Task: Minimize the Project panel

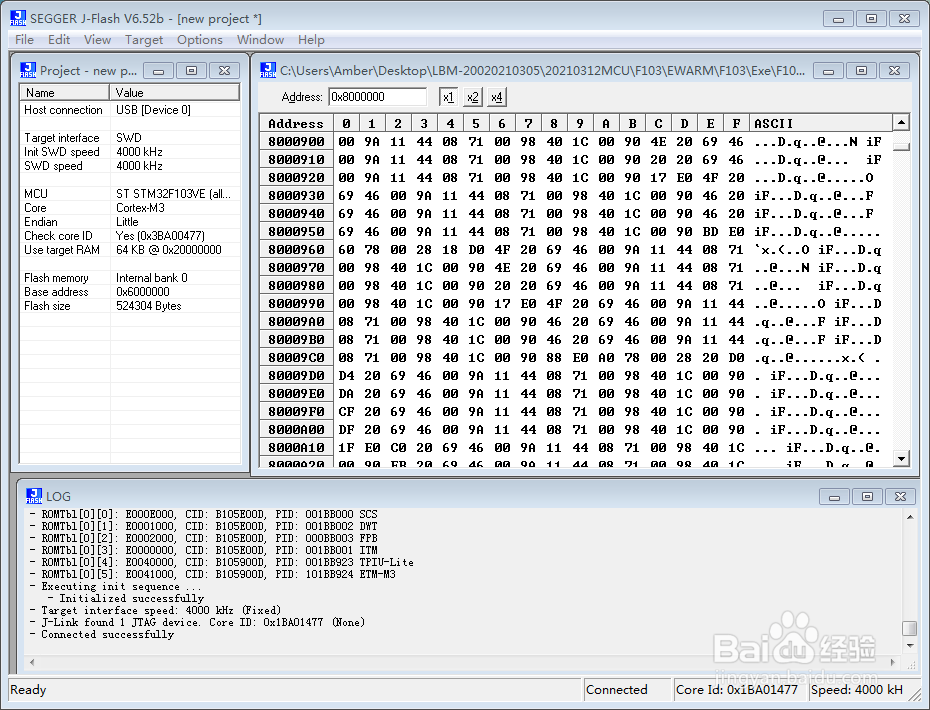Action: tap(158, 71)
